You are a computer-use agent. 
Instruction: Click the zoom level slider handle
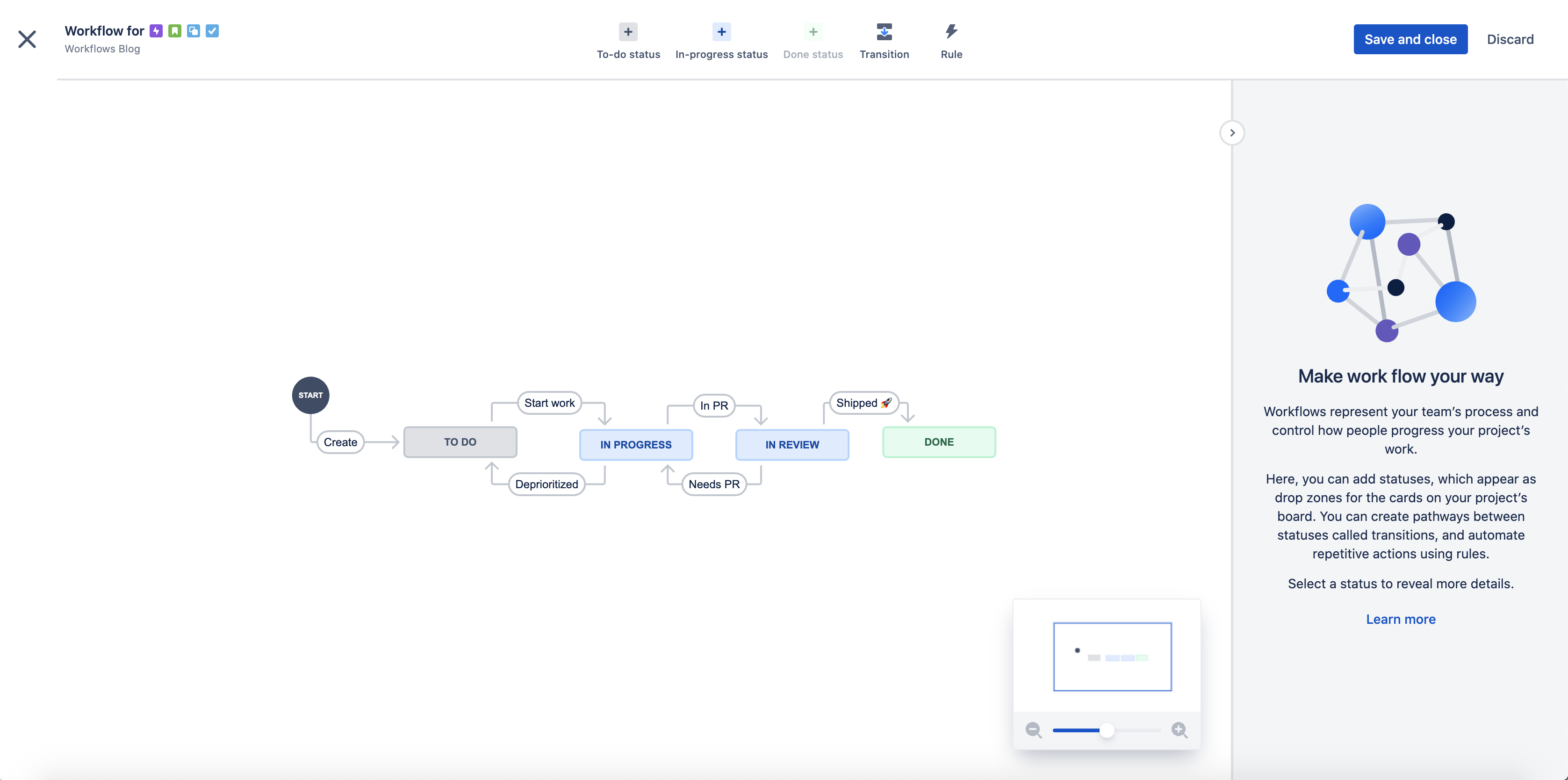(x=1107, y=730)
